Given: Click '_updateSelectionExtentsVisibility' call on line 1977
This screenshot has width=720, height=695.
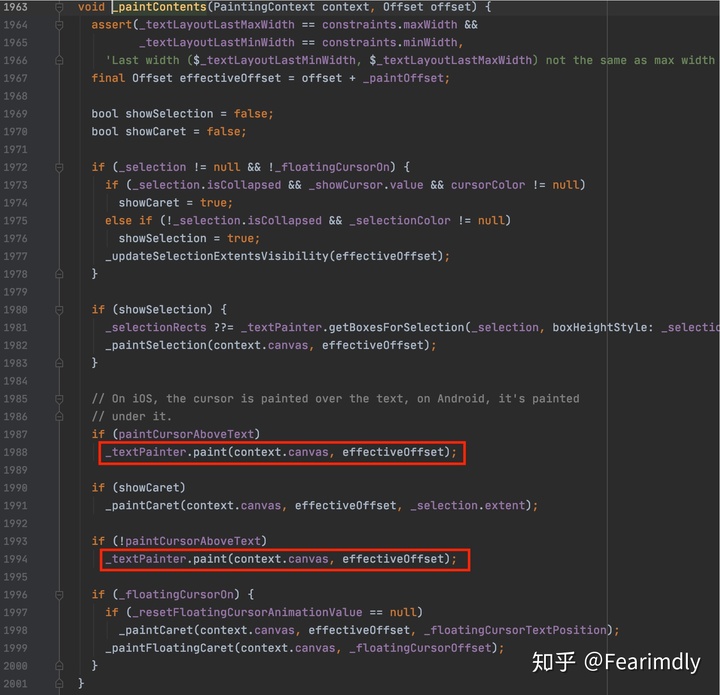Looking at the screenshot, I should tap(217, 256).
